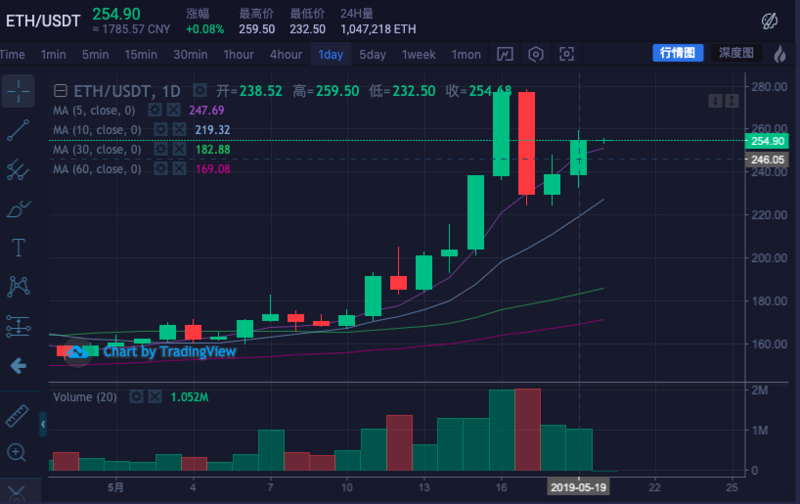Select the pattern drawing tool
The width and height of the screenshot is (800, 504).
[x=18, y=286]
